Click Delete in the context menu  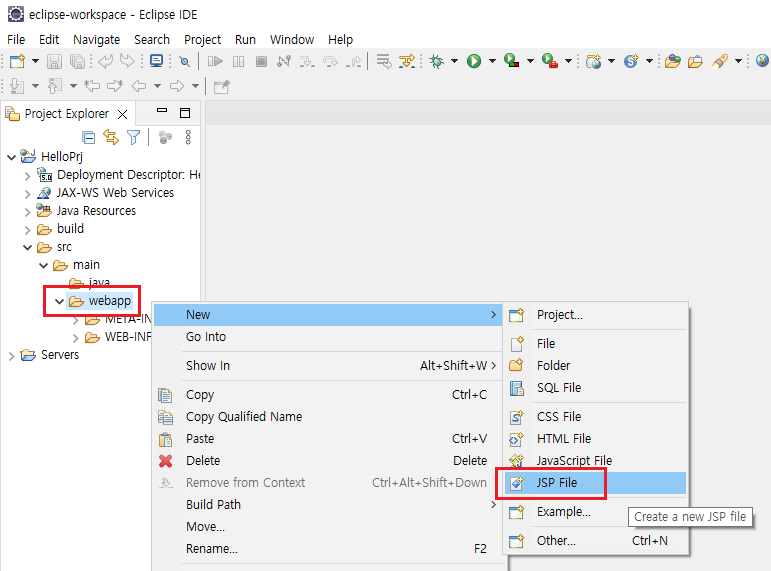tap(203, 461)
